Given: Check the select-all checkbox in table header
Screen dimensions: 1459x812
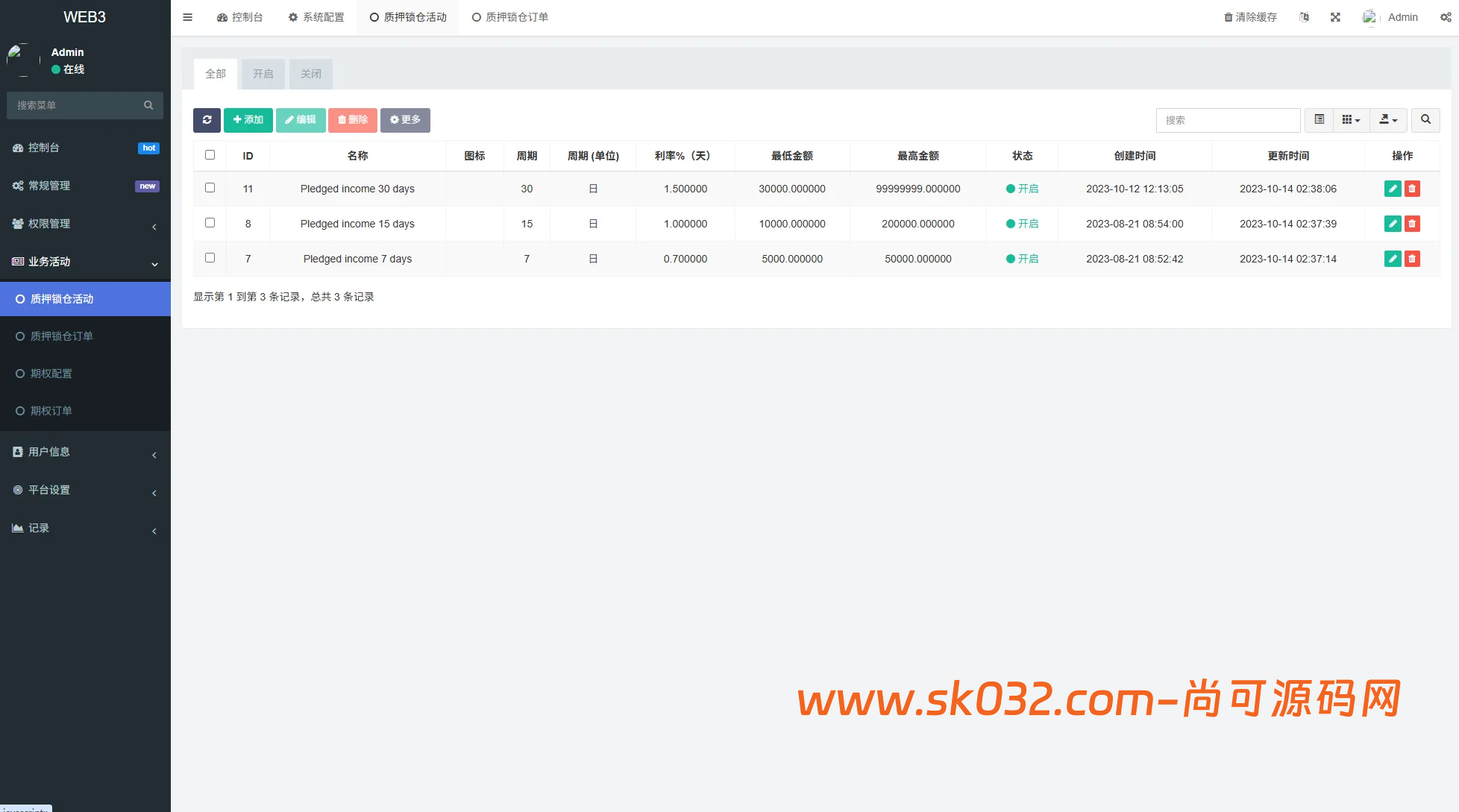Looking at the screenshot, I should (x=210, y=154).
